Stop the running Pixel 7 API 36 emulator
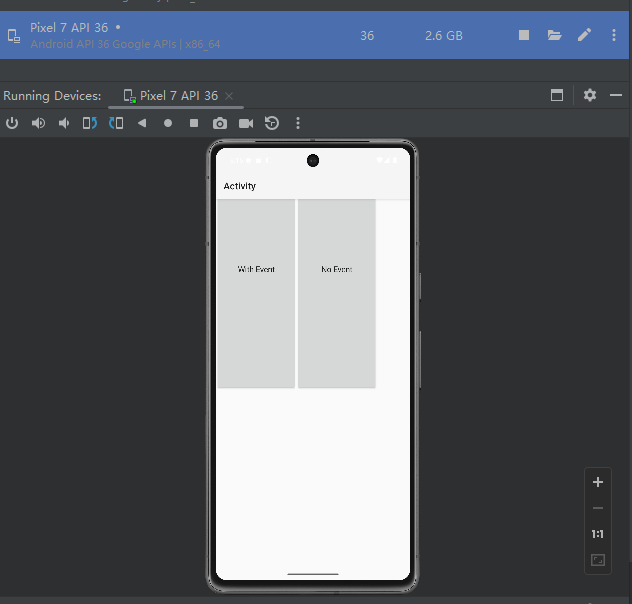632x604 pixels. (x=524, y=35)
